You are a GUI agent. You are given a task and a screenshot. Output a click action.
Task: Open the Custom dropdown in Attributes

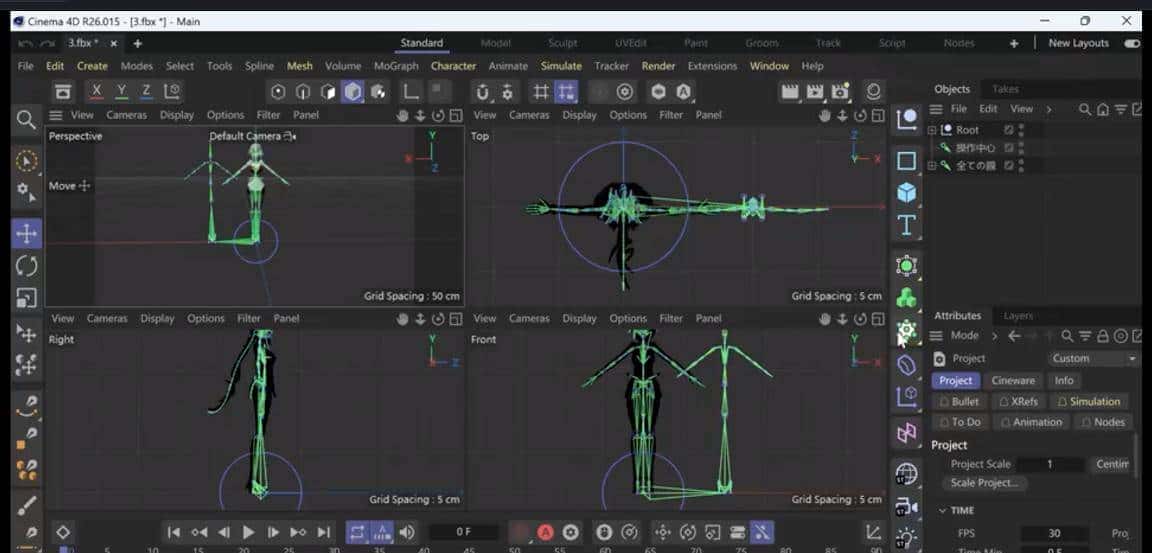(x=1093, y=358)
